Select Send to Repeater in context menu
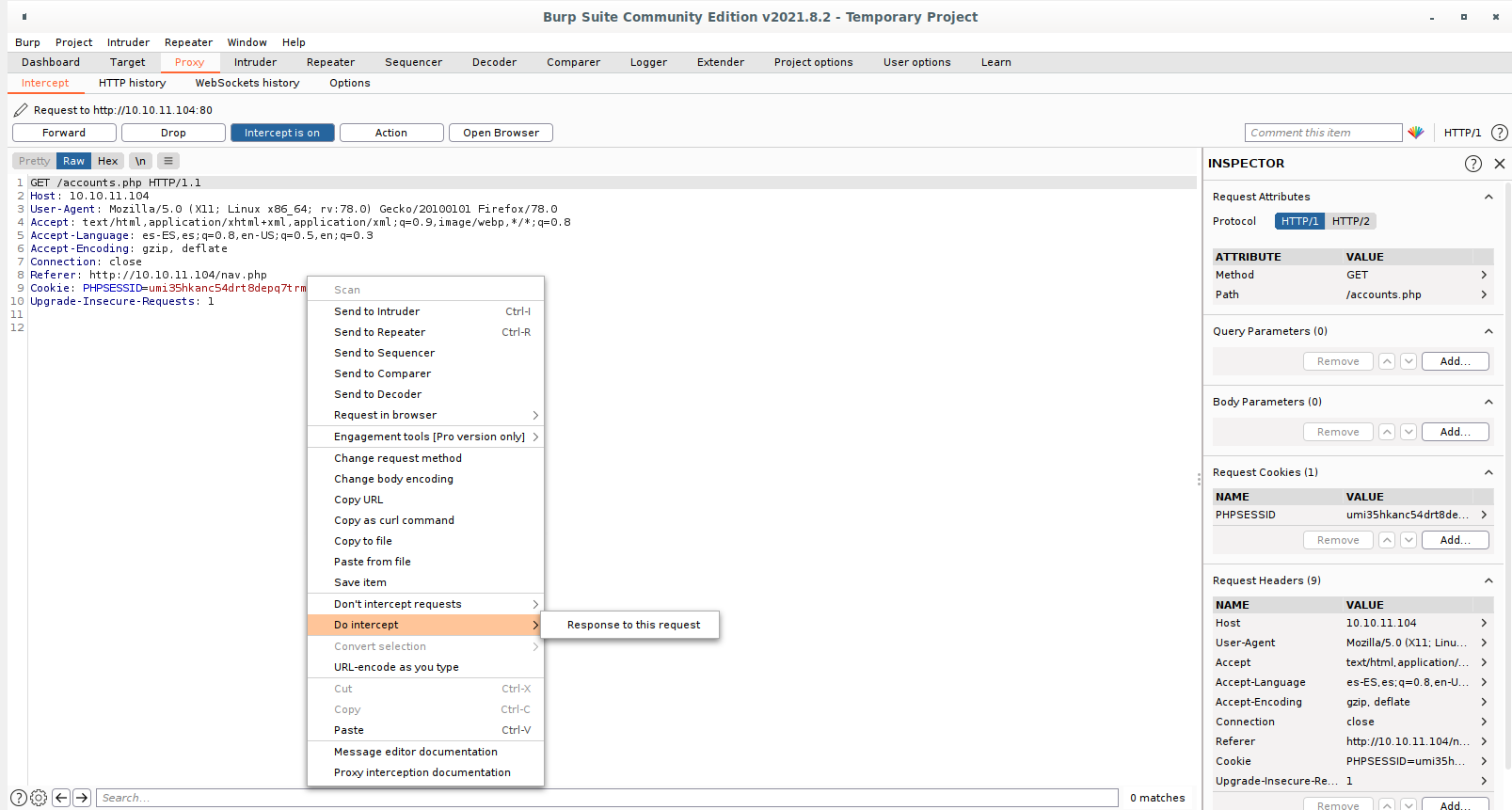Screen dimensions: 1512x810 [380, 332]
